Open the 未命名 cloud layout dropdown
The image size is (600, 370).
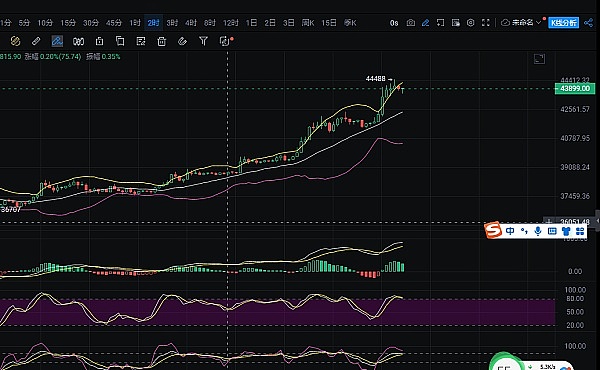click(x=521, y=23)
